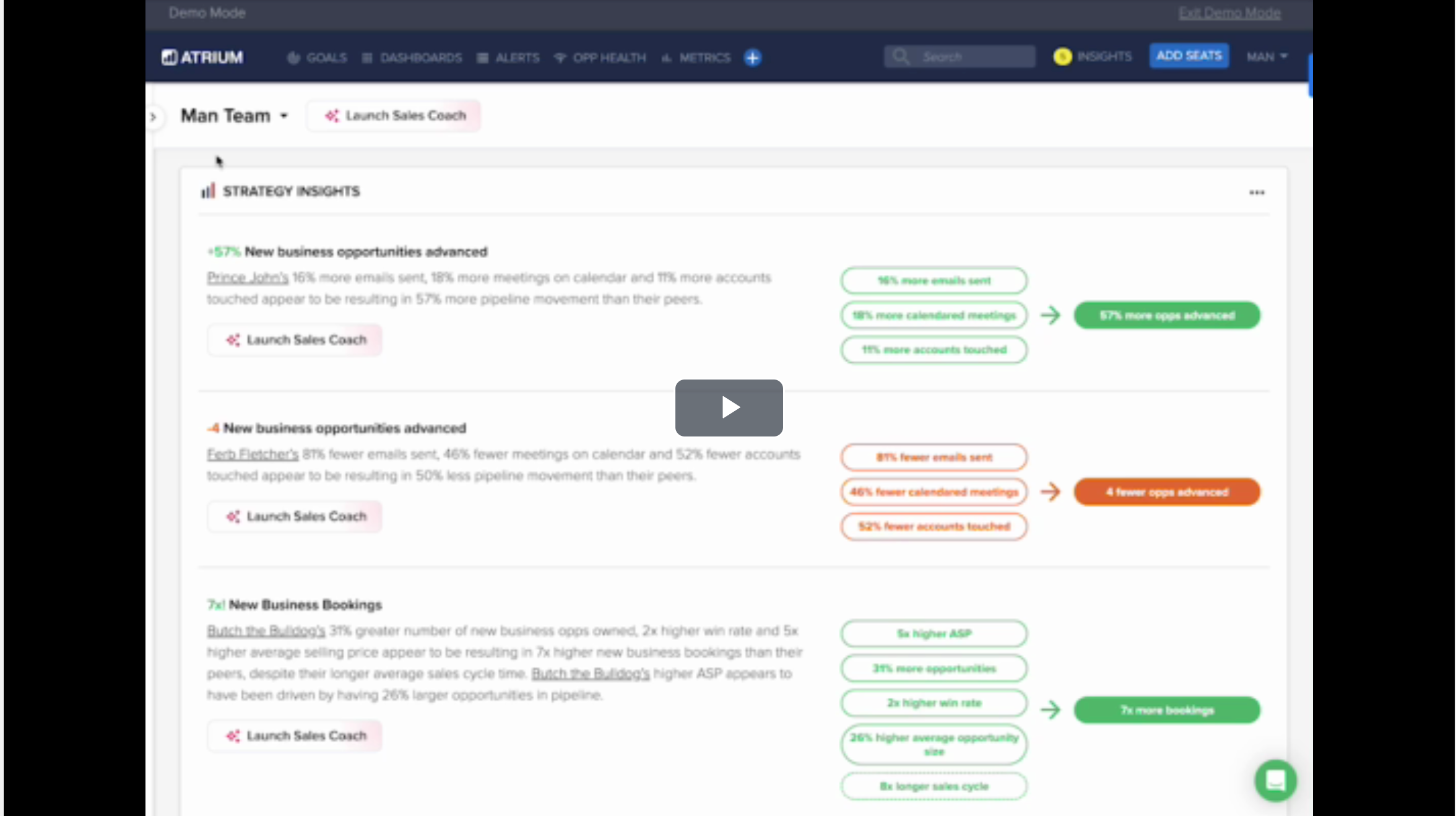The height and width of the screenshot is (816, 1456).
Task: Launch Sales Coach for Ferb Fletcher insight
Action: tap(295, 516)
